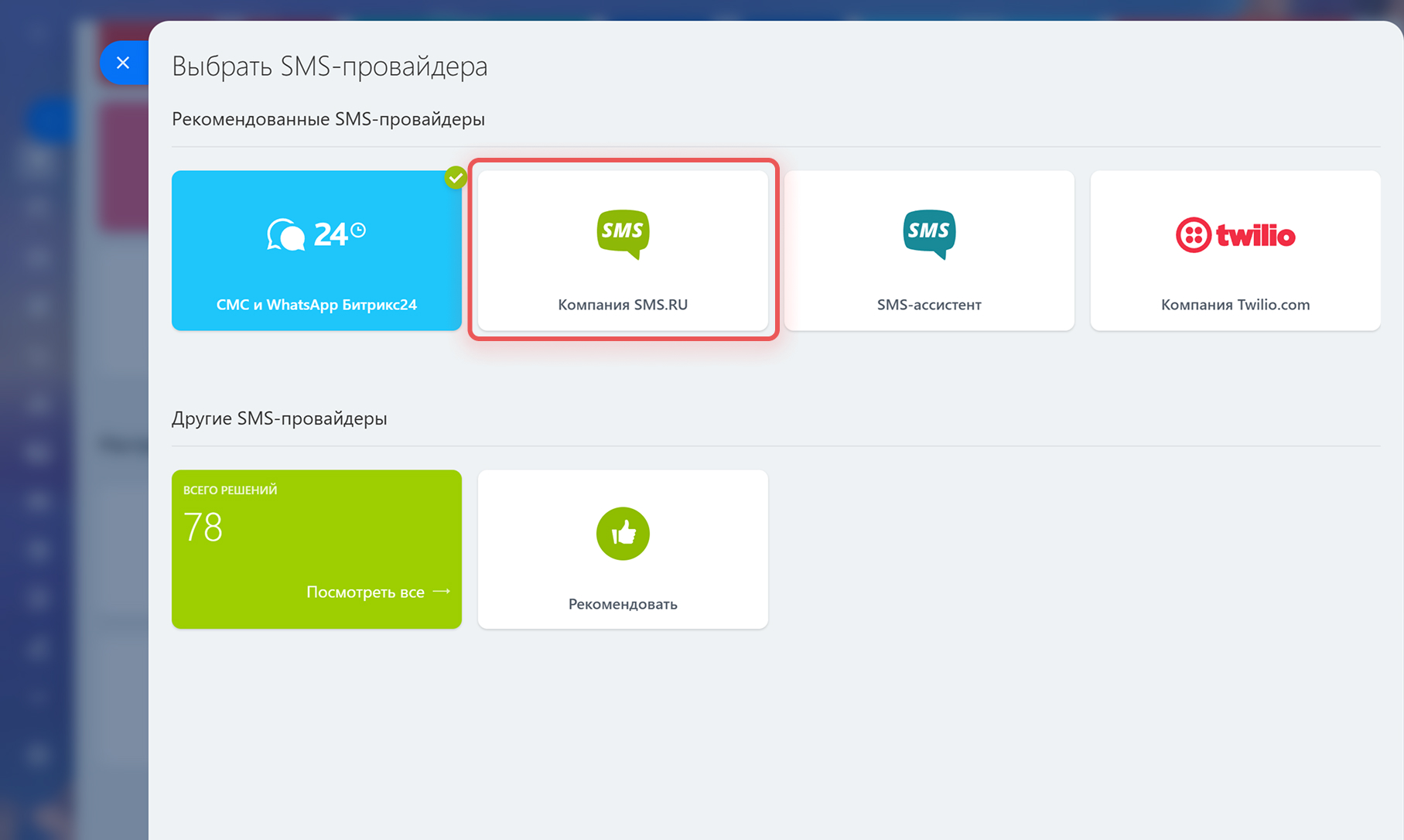Image resolution: width=1404 pixels, height=840 pixels.
Task: Click the Компания SMS.RU label
Action: point(623,305)
